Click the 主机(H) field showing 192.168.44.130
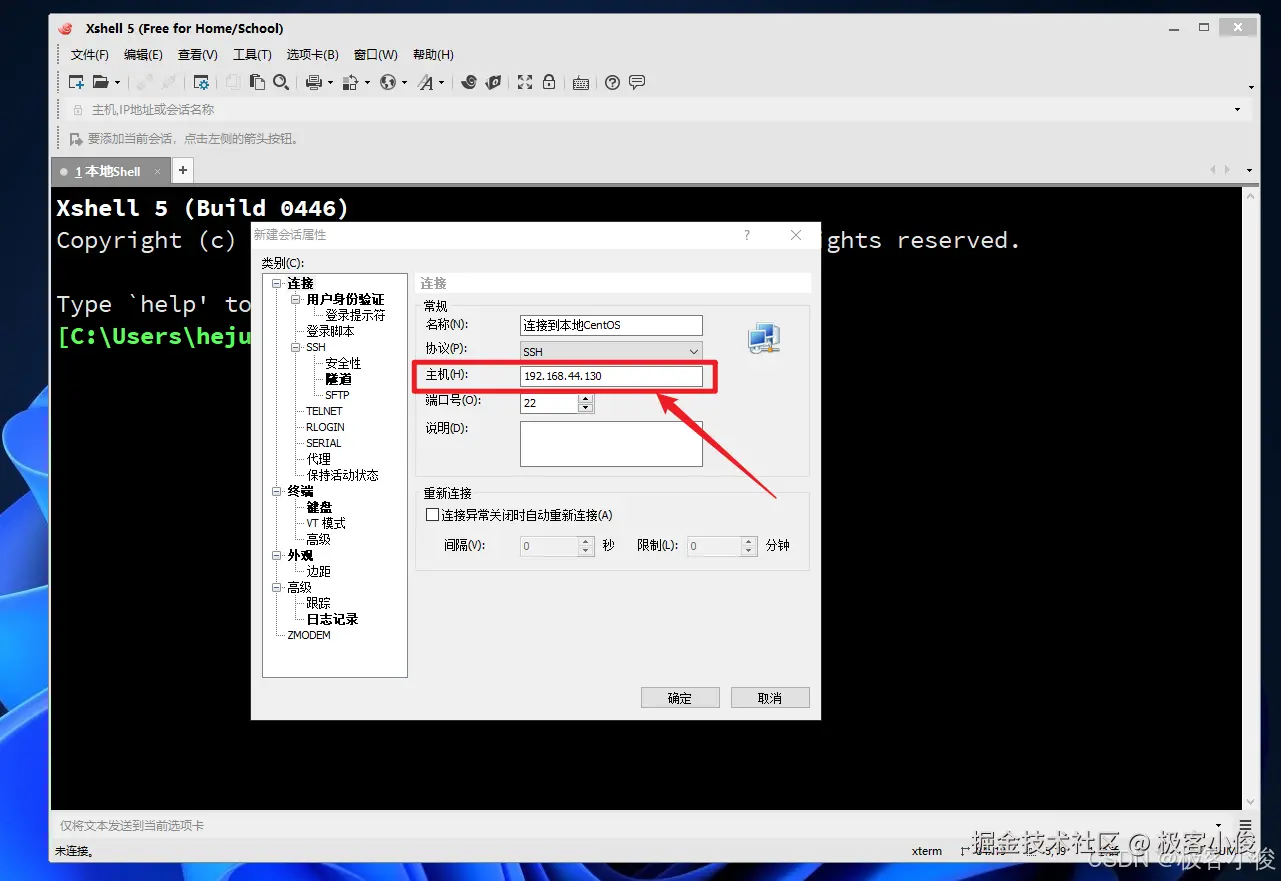1281x881 pixels. tap(611, 376)
